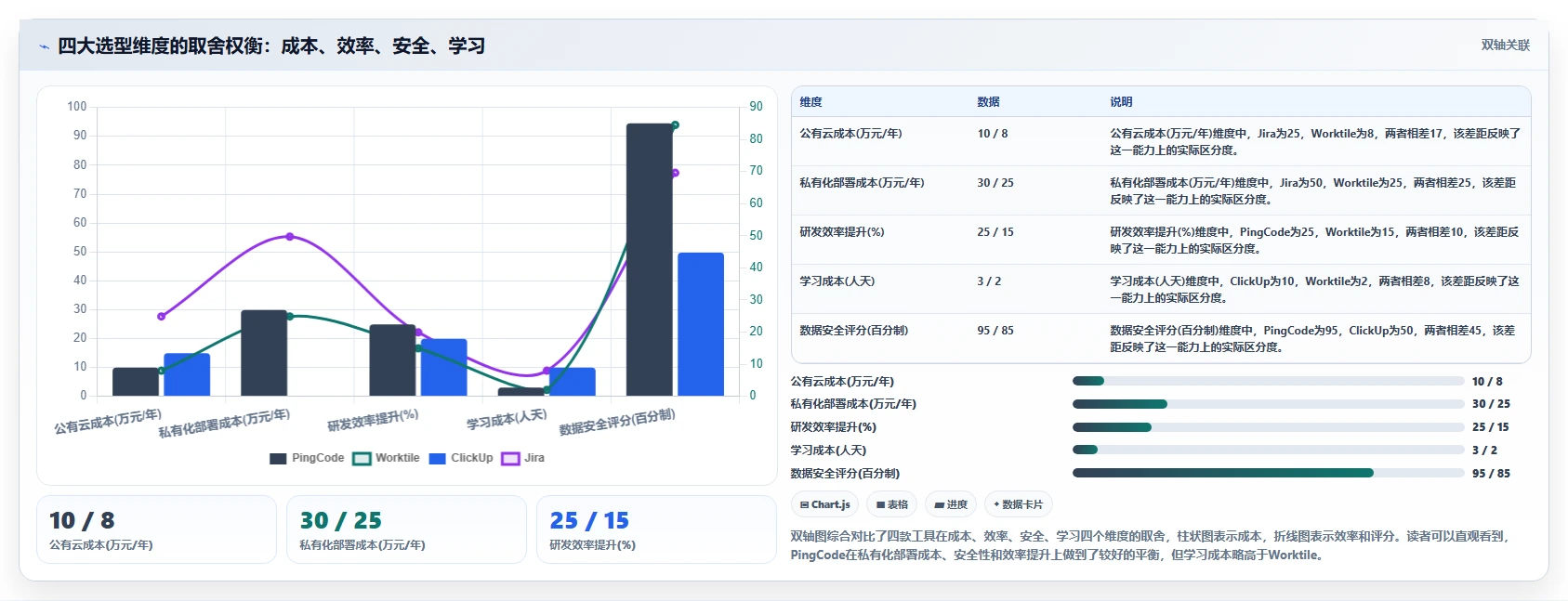Open the 10 / 8 公有云成本 stat card

click(x=156, y=529)
